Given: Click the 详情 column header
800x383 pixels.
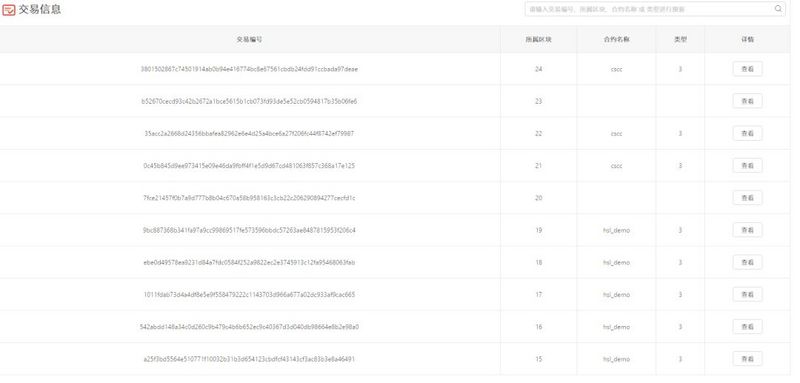Looking at the screenshot, I should pyautogui.click(x=747, y=39).
